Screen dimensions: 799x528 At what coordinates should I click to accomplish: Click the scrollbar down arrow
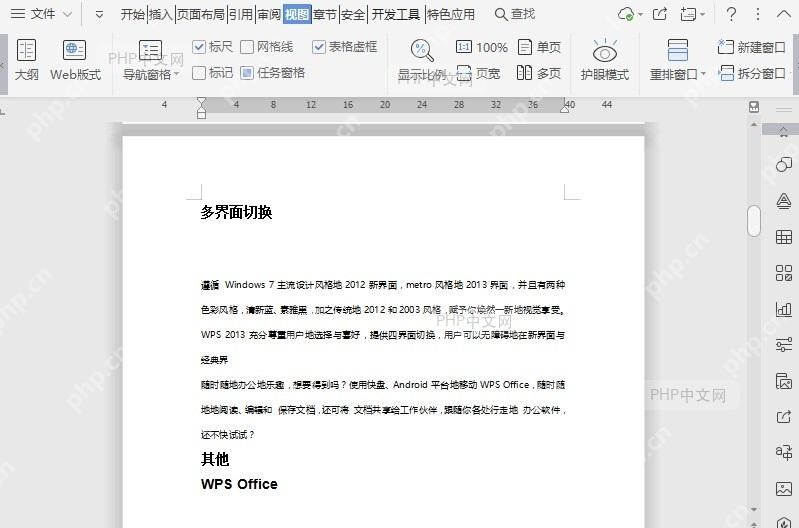tap(754, 509)
